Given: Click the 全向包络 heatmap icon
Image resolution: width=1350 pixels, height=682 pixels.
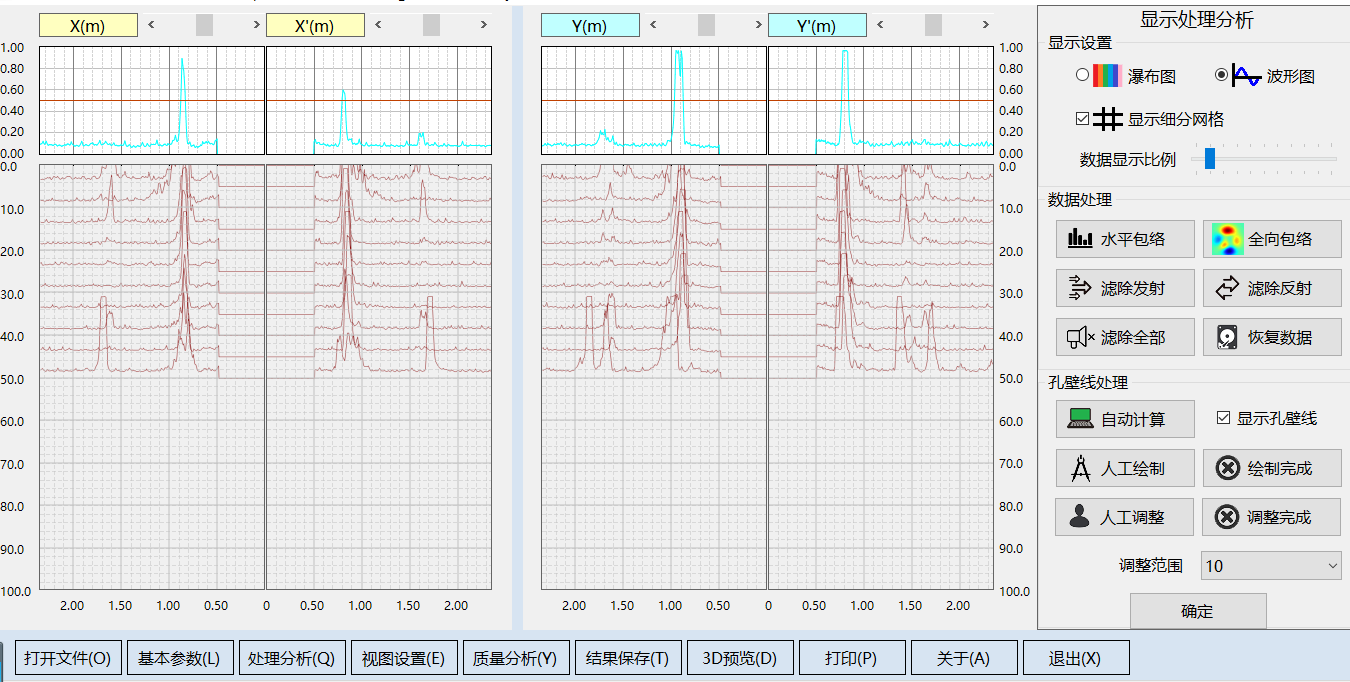Looking at the screenshot, I should 1226,239.
